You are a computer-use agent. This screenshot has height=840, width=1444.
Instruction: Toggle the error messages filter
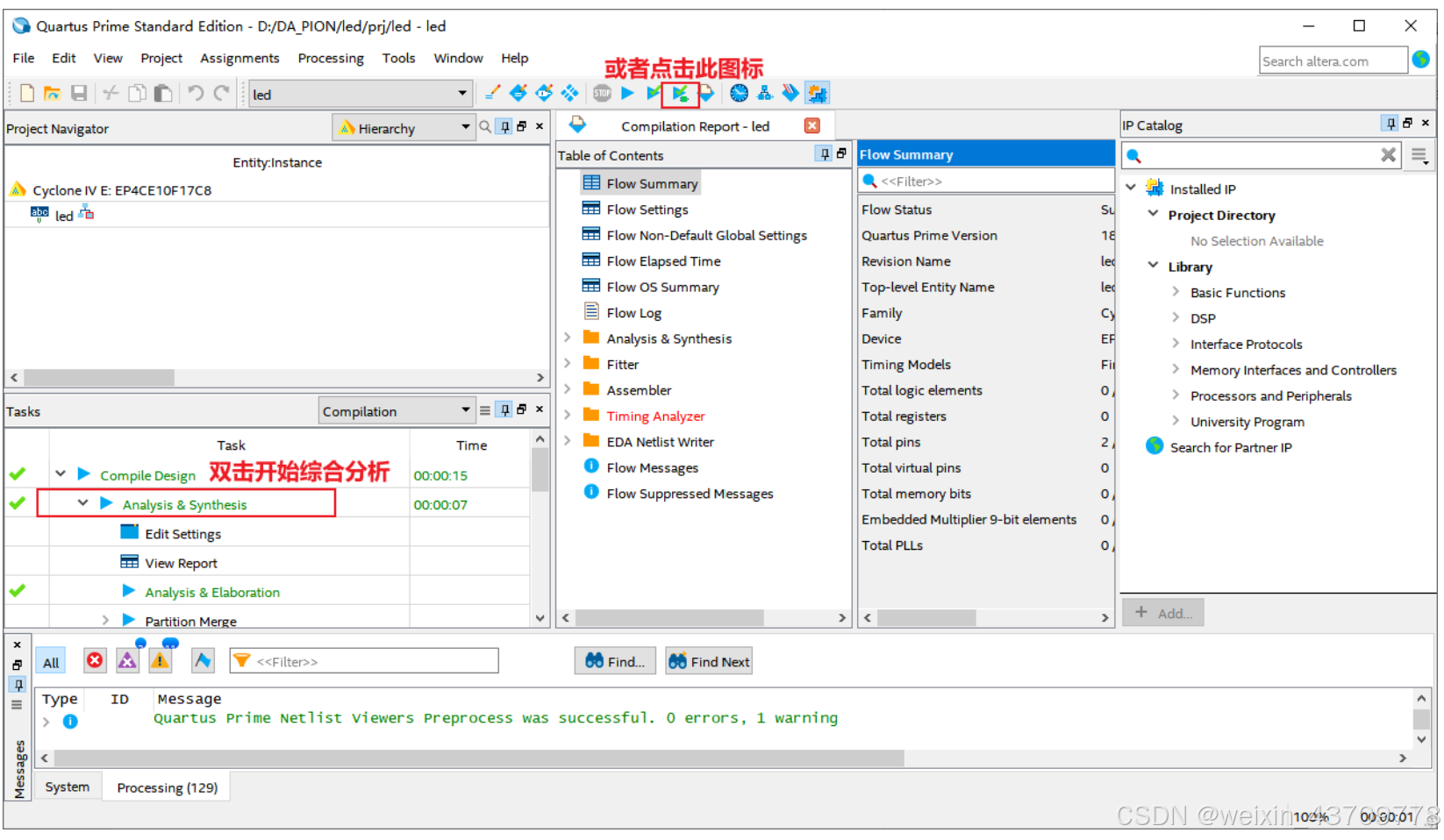pos(95,660)
